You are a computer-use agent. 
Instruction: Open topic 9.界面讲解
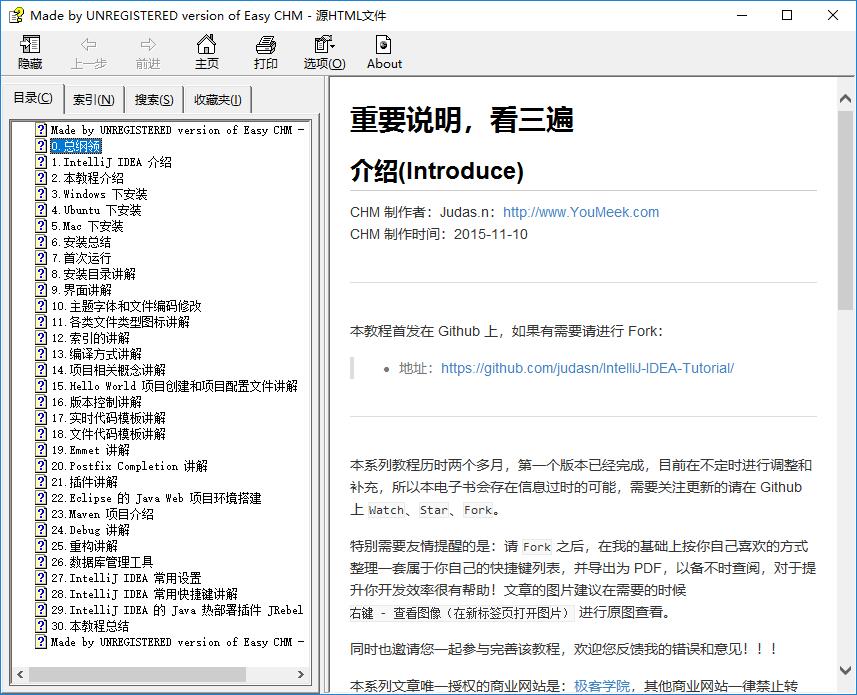click(x=81, y=290)
